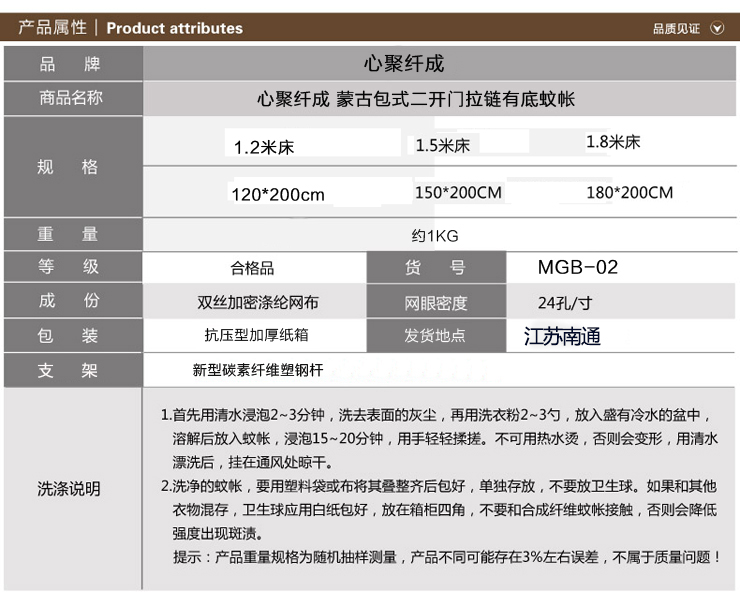Screen dimensions: 740x606
Task: Select the 包装 row label
Action: pos(73,336)
